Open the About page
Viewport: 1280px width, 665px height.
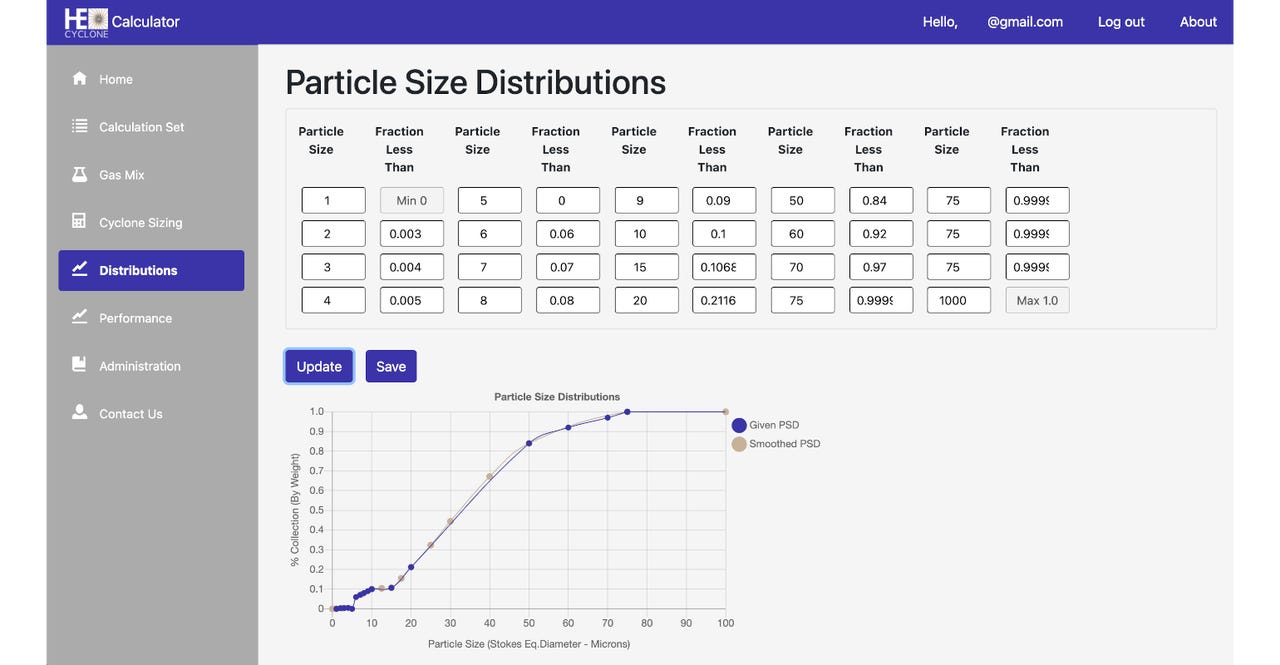tap(1198, 20)
